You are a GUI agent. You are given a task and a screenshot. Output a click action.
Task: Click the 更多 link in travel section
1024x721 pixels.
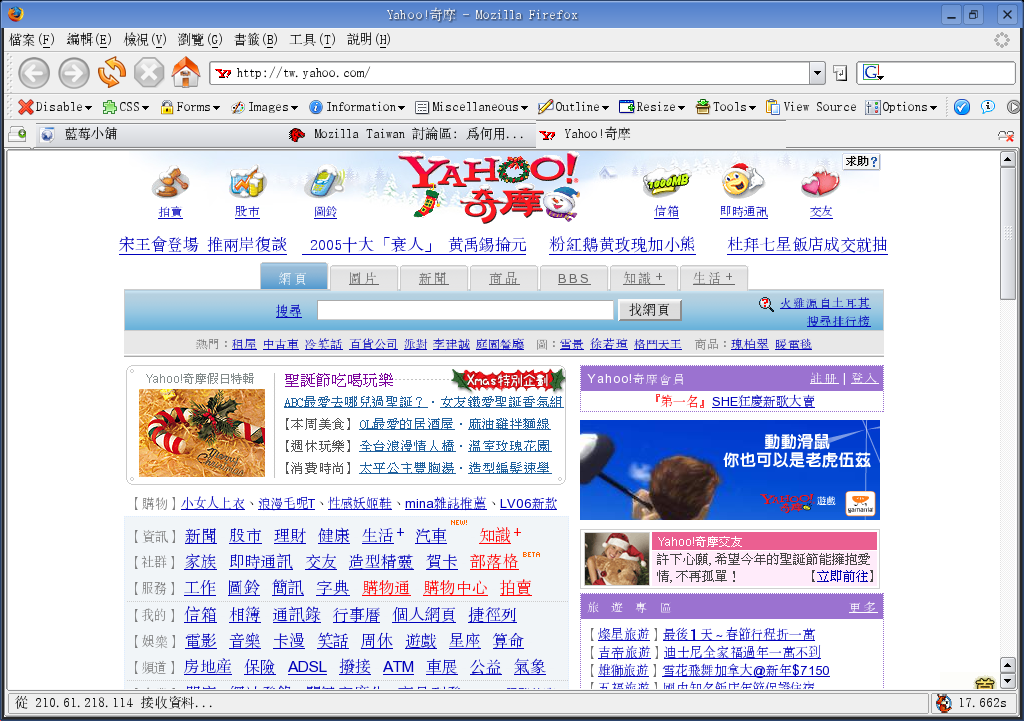[863, 607]
